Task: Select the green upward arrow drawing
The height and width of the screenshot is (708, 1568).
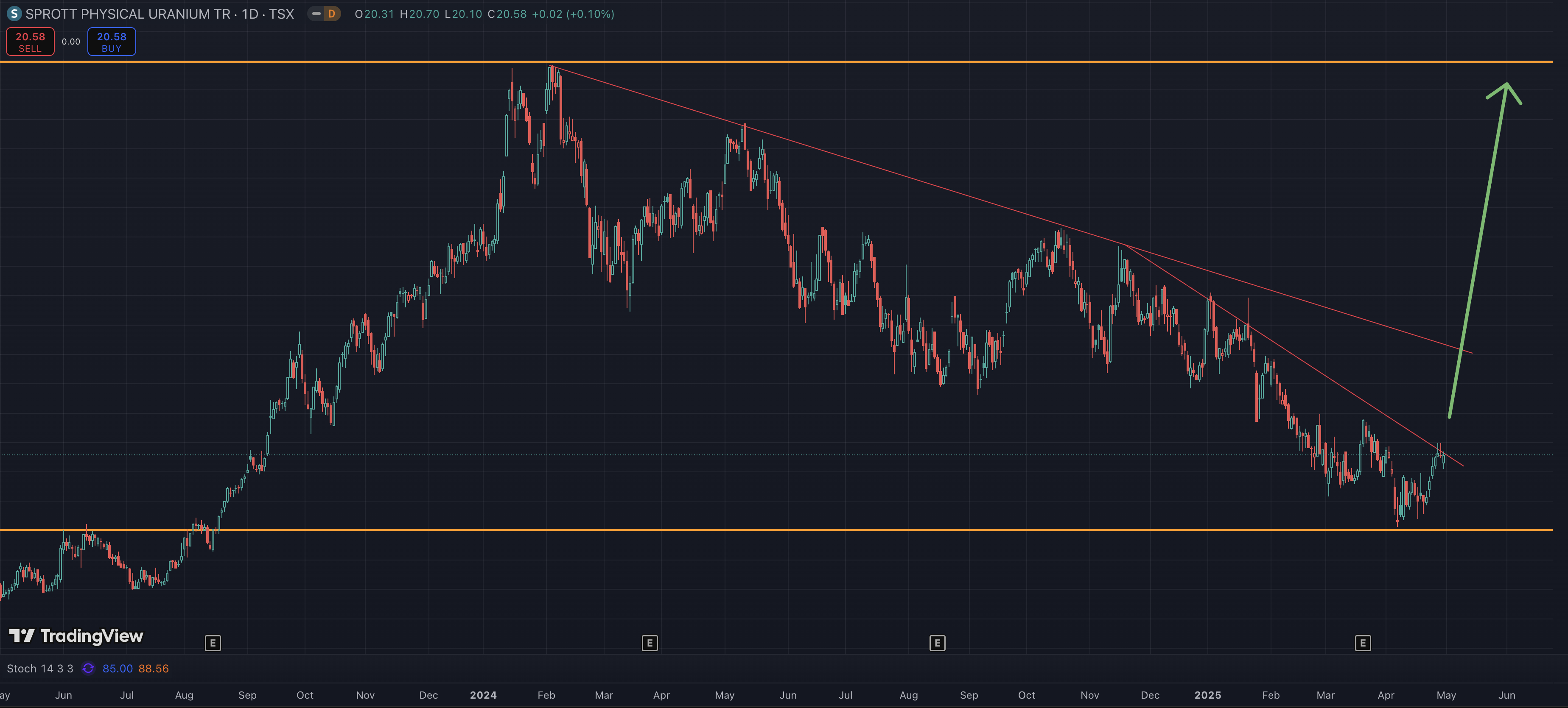Action: (x=1479, y=249)
